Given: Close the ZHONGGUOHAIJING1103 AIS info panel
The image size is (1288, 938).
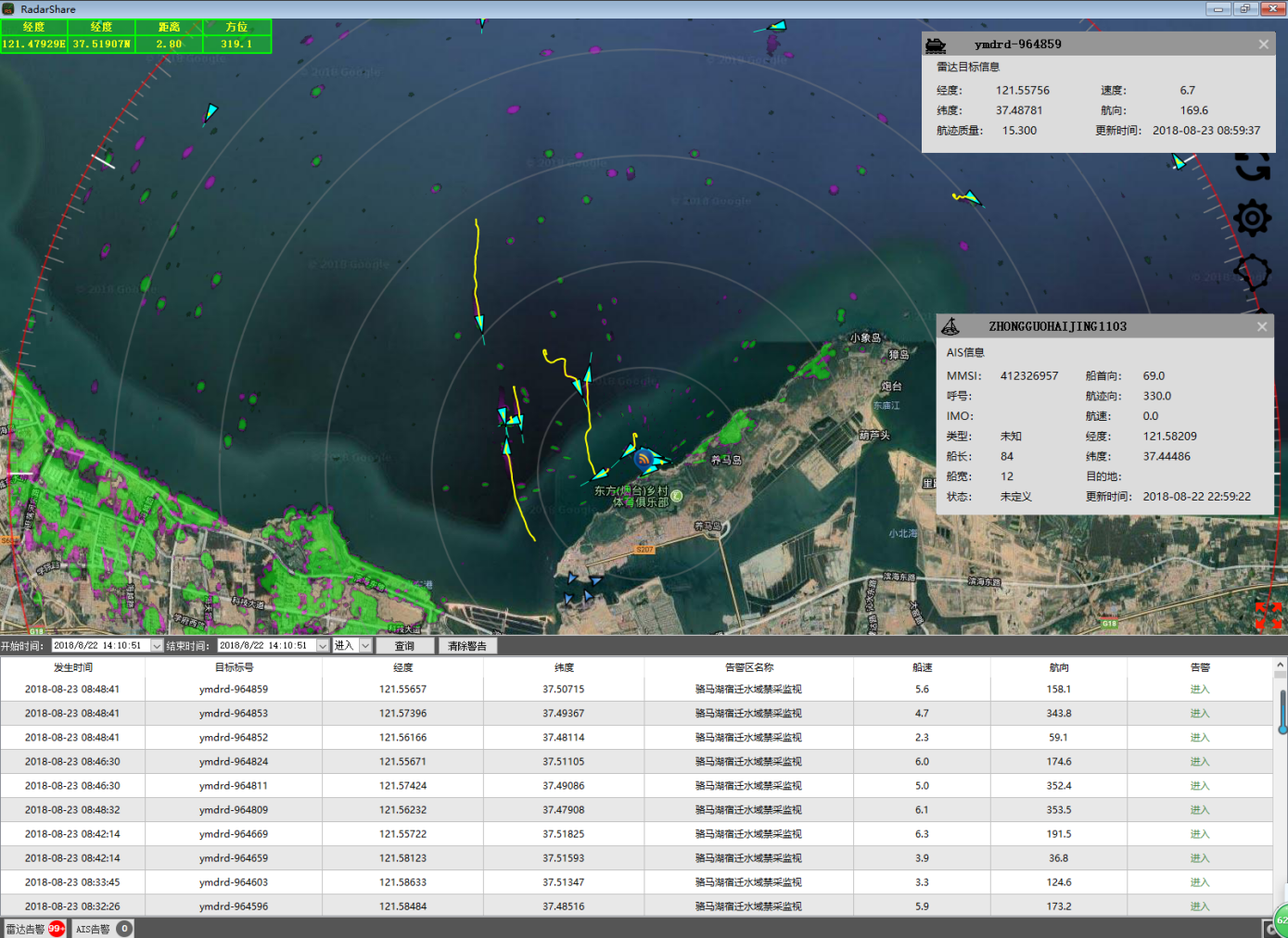Looking at the screenshot, I should click(1261, 326).
